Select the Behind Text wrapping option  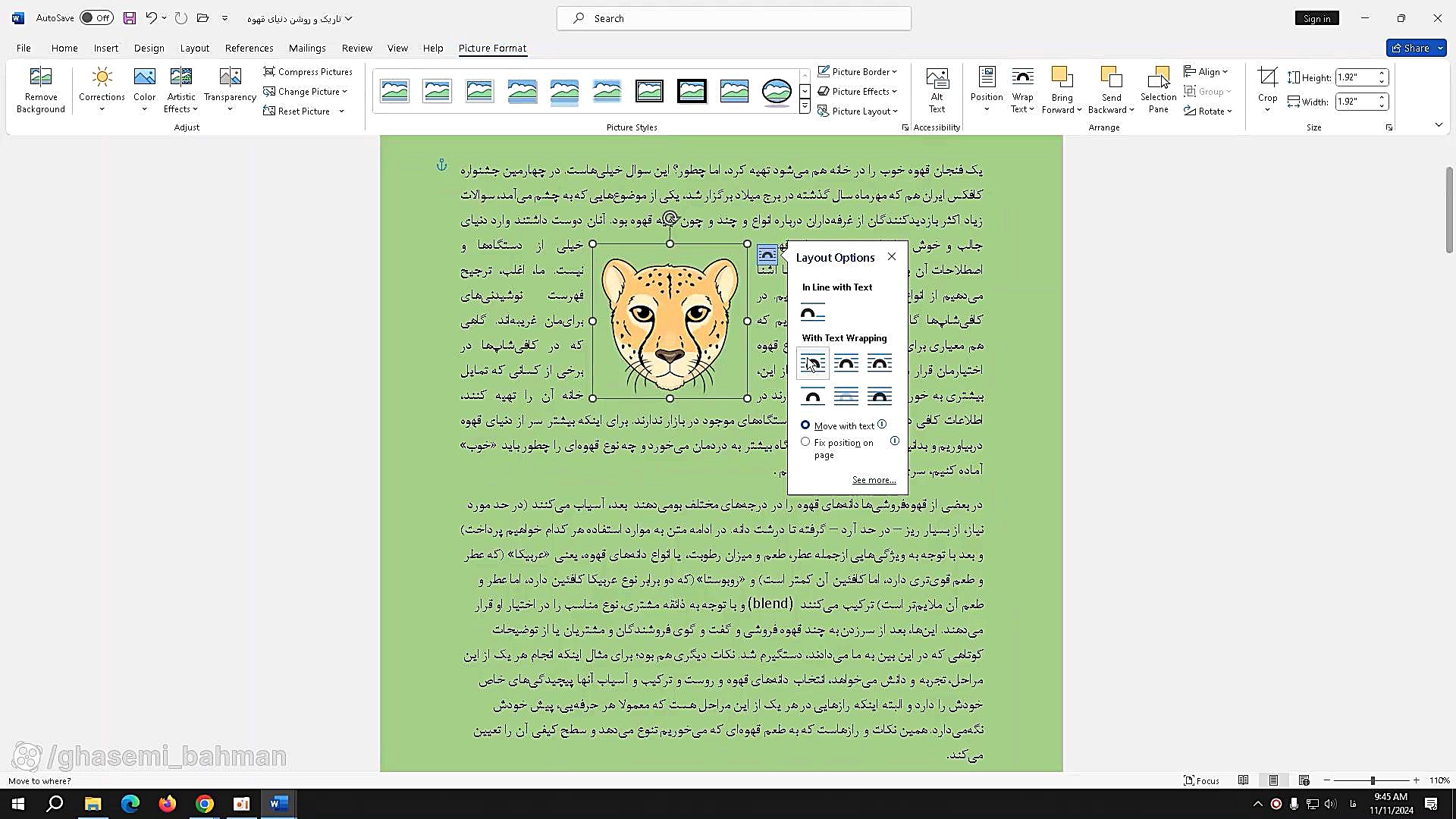pyautogui.click(x=846, y=396)
